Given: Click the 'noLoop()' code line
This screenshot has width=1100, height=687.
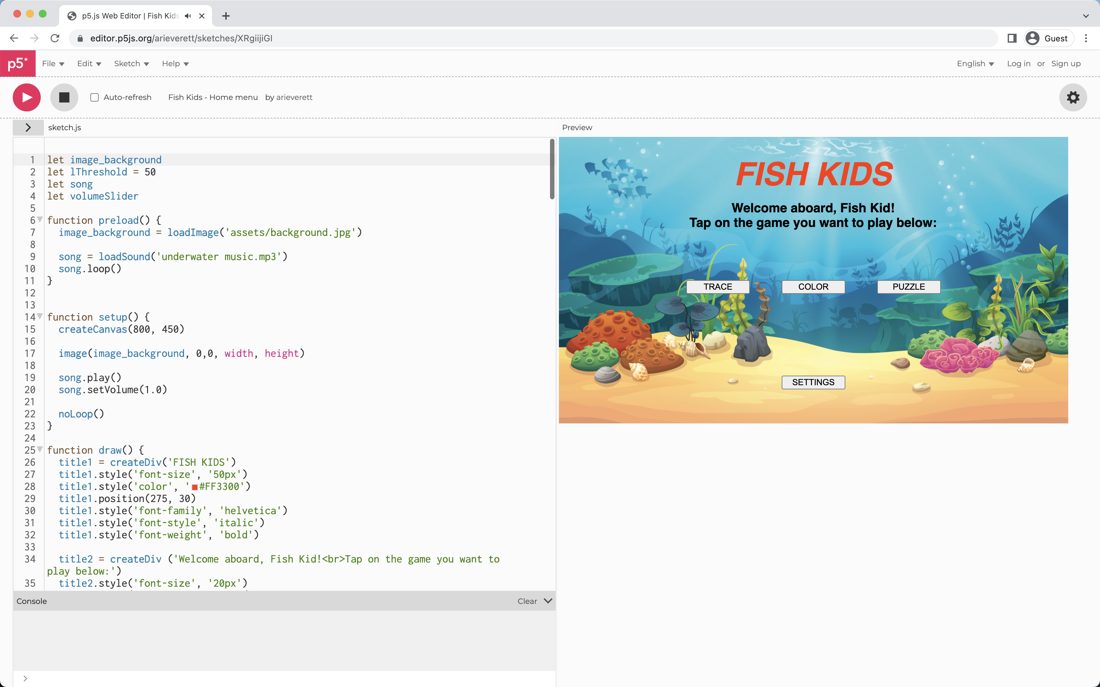Looking at the screenshot, I should pos(81,414).
